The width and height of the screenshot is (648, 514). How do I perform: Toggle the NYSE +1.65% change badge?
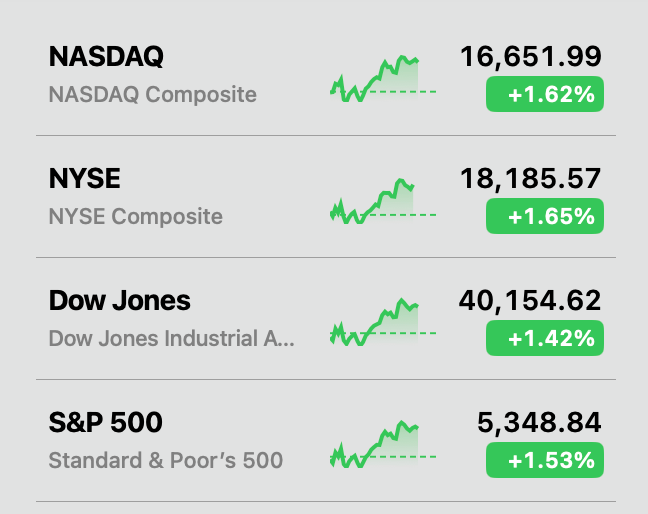click(x=544, y=217)
